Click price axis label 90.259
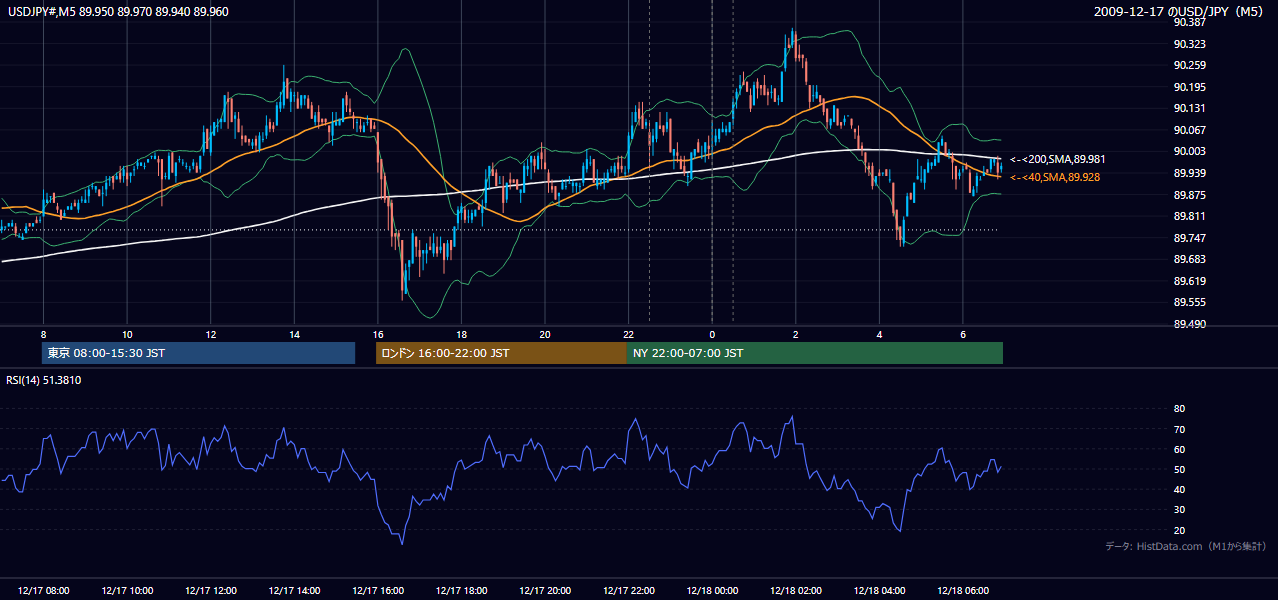 [1189, 65]
